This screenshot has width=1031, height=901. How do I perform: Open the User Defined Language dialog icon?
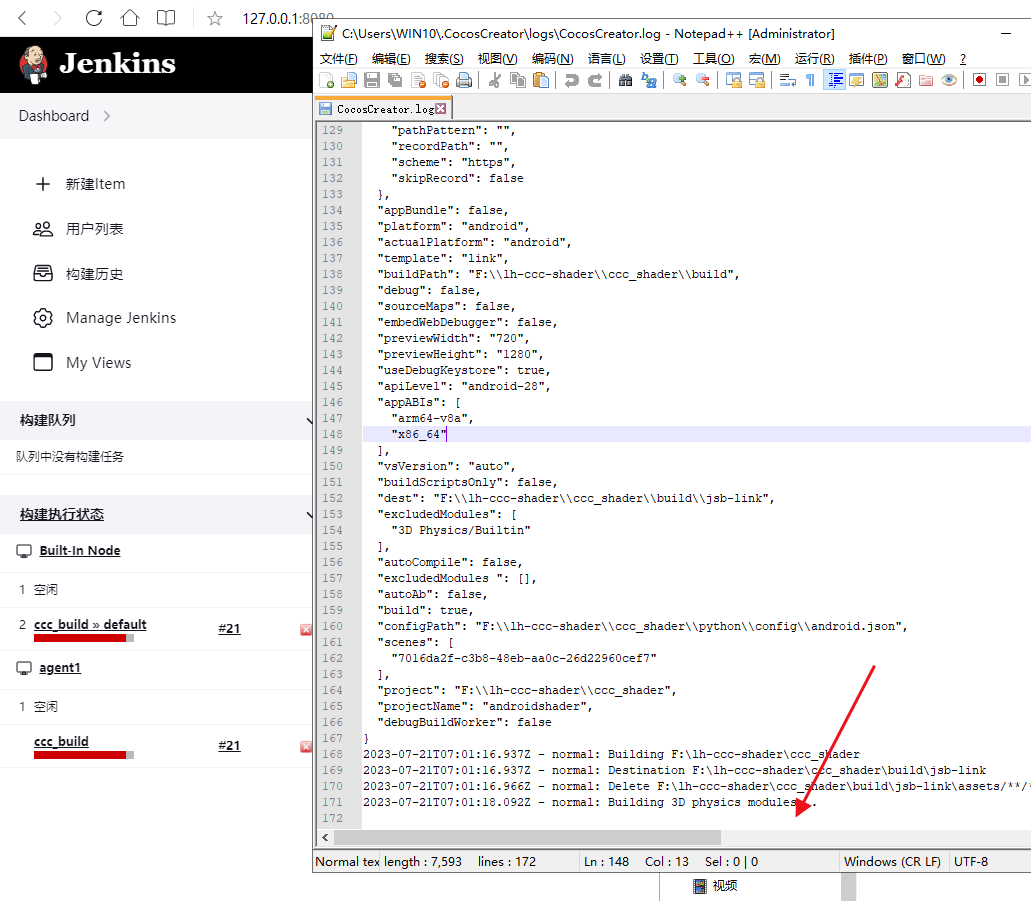click(857, 80)
